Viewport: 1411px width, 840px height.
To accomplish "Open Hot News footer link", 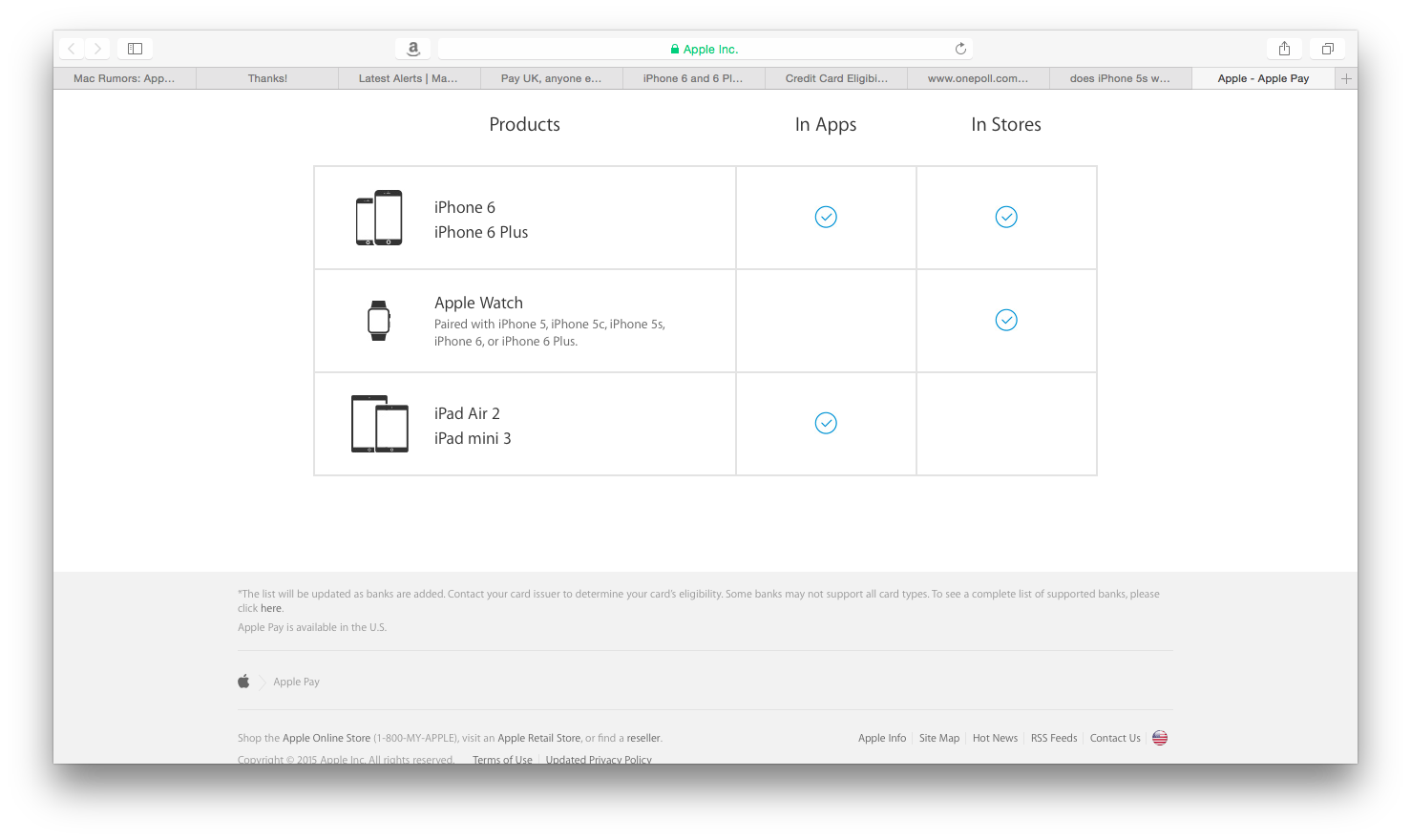I will (x=995, y=738).
